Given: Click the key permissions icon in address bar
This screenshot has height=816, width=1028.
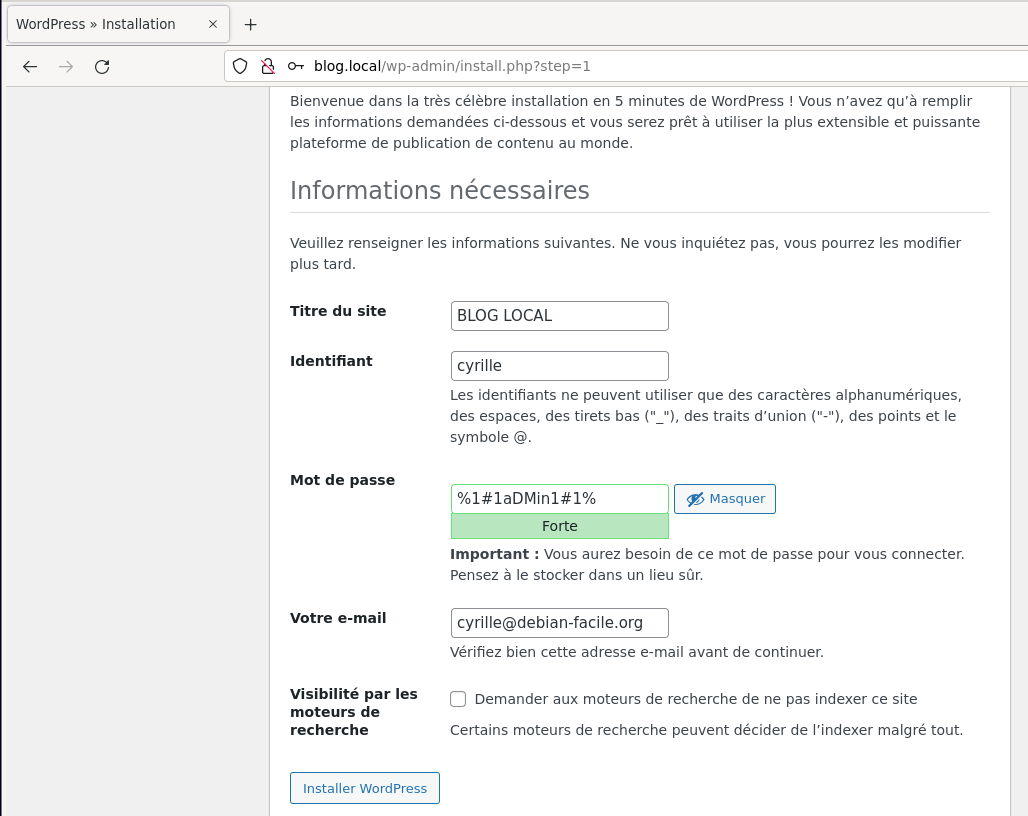Looking at the screenshot, I should [295, 67].
